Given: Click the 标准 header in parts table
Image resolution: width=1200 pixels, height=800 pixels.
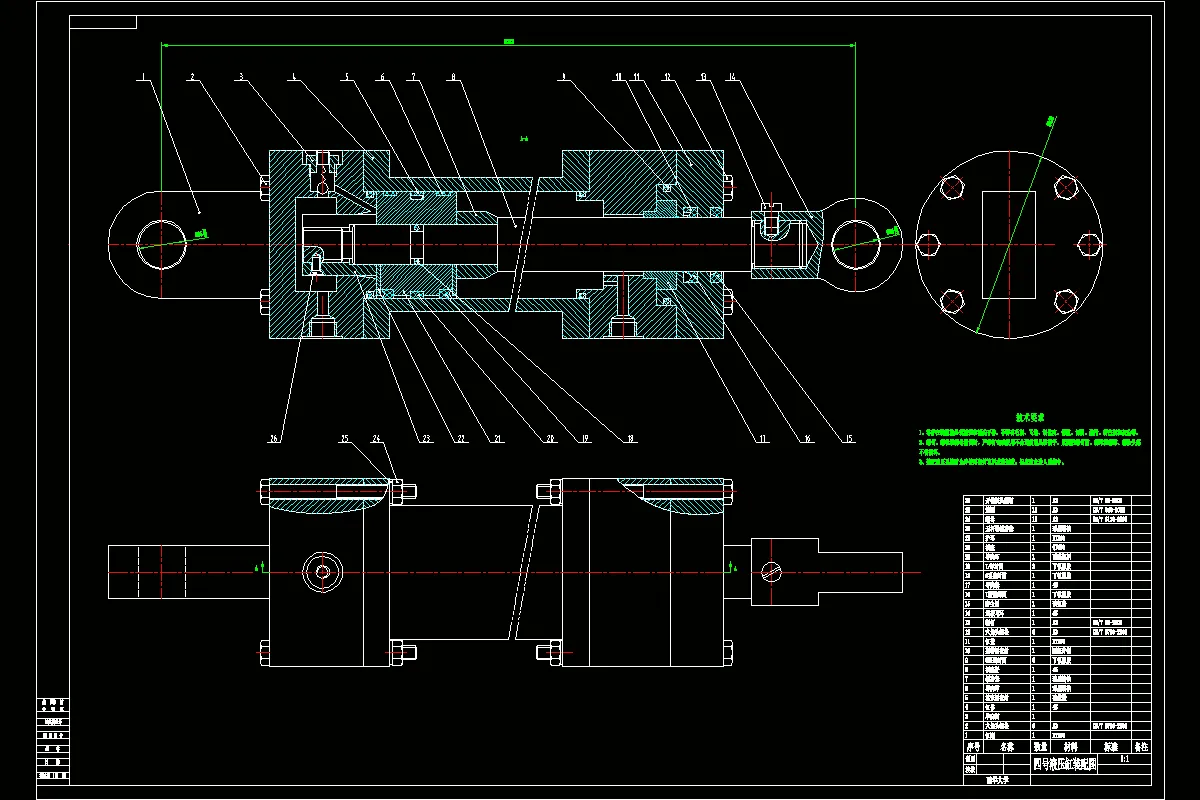Looking at the screenshot, I should (1110, 746).
